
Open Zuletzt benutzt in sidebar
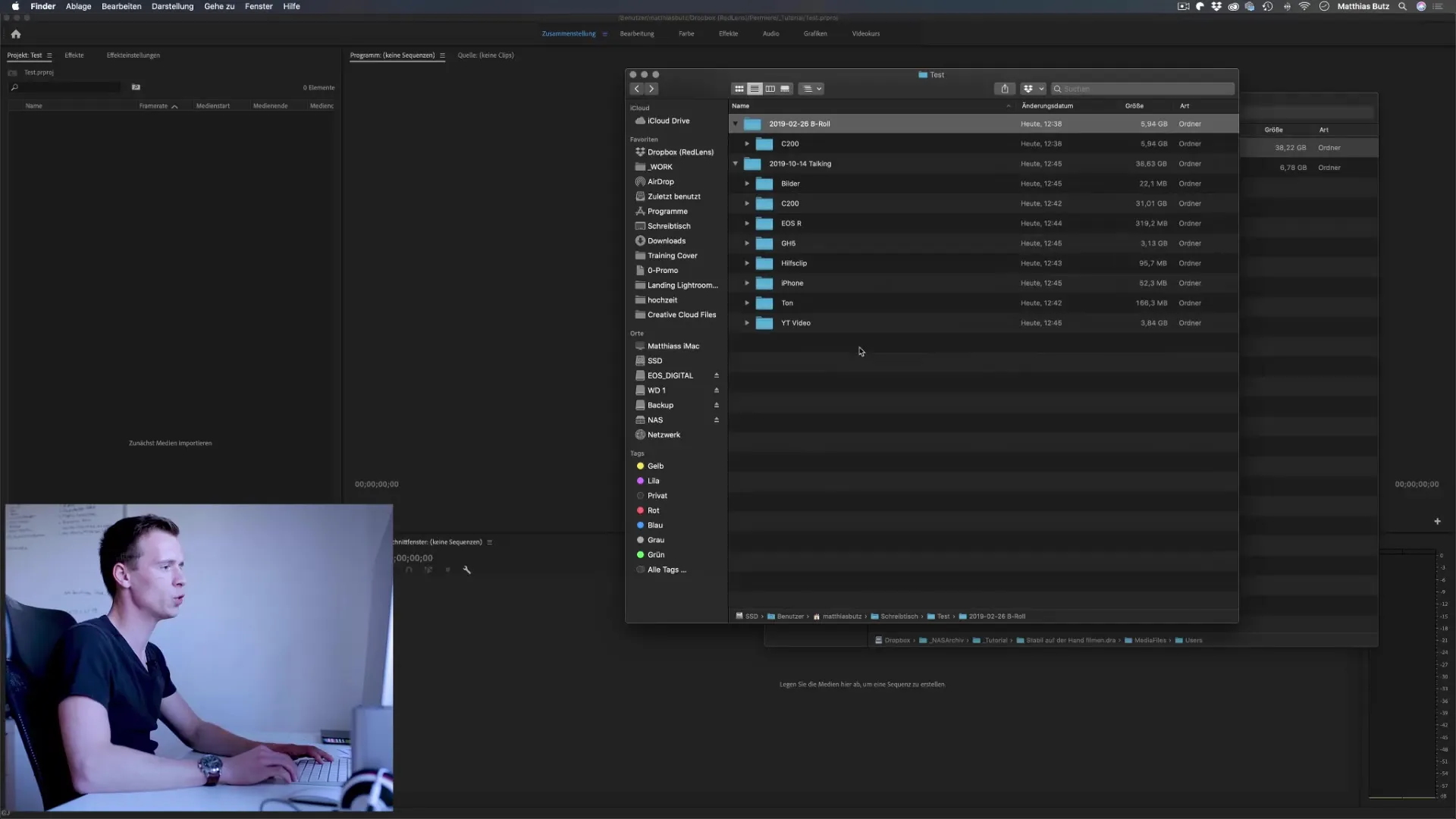pos(667,196)
